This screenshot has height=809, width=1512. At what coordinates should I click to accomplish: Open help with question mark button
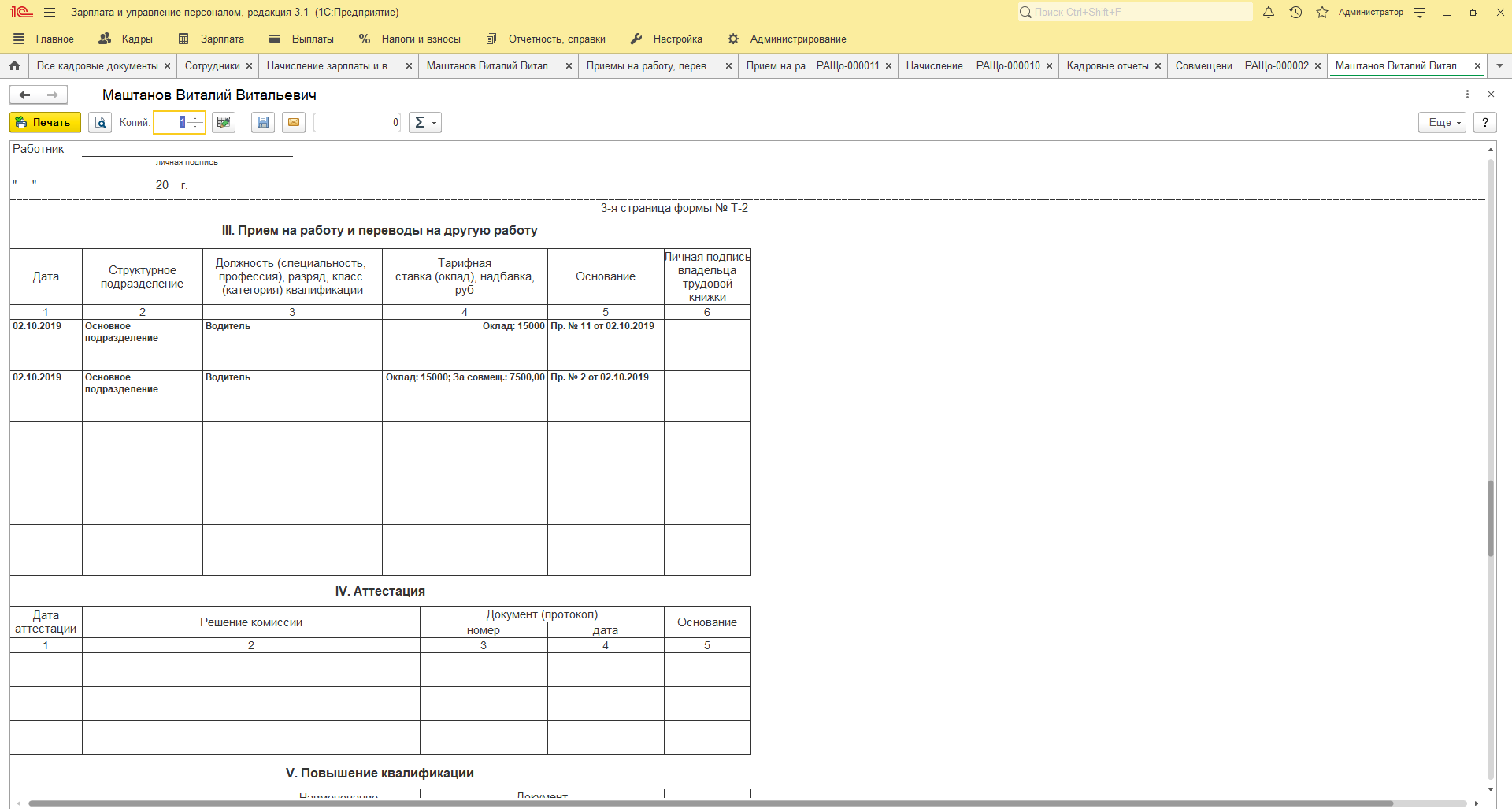coord(1484,122)
